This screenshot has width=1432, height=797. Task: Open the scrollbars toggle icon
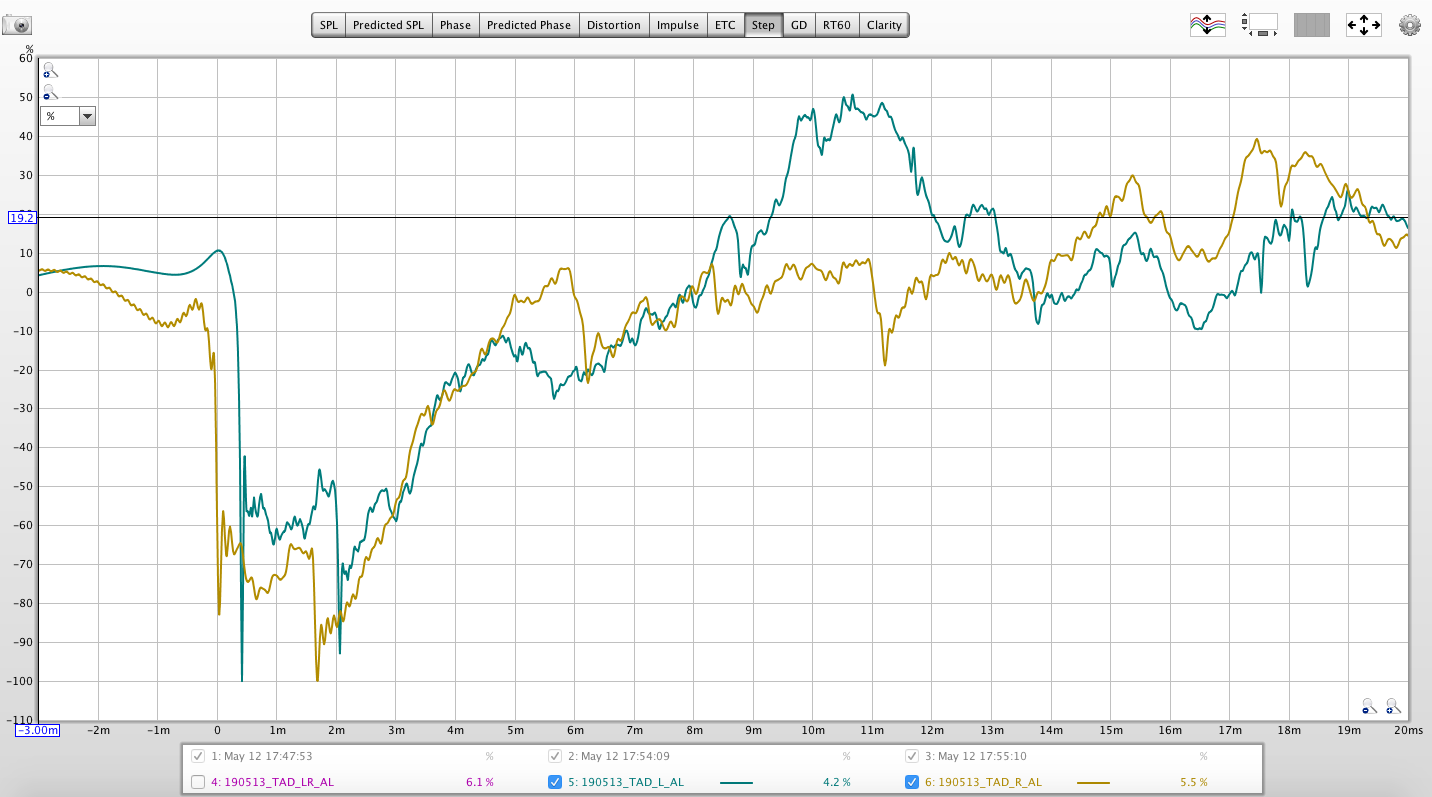(x=1259, y=25)
